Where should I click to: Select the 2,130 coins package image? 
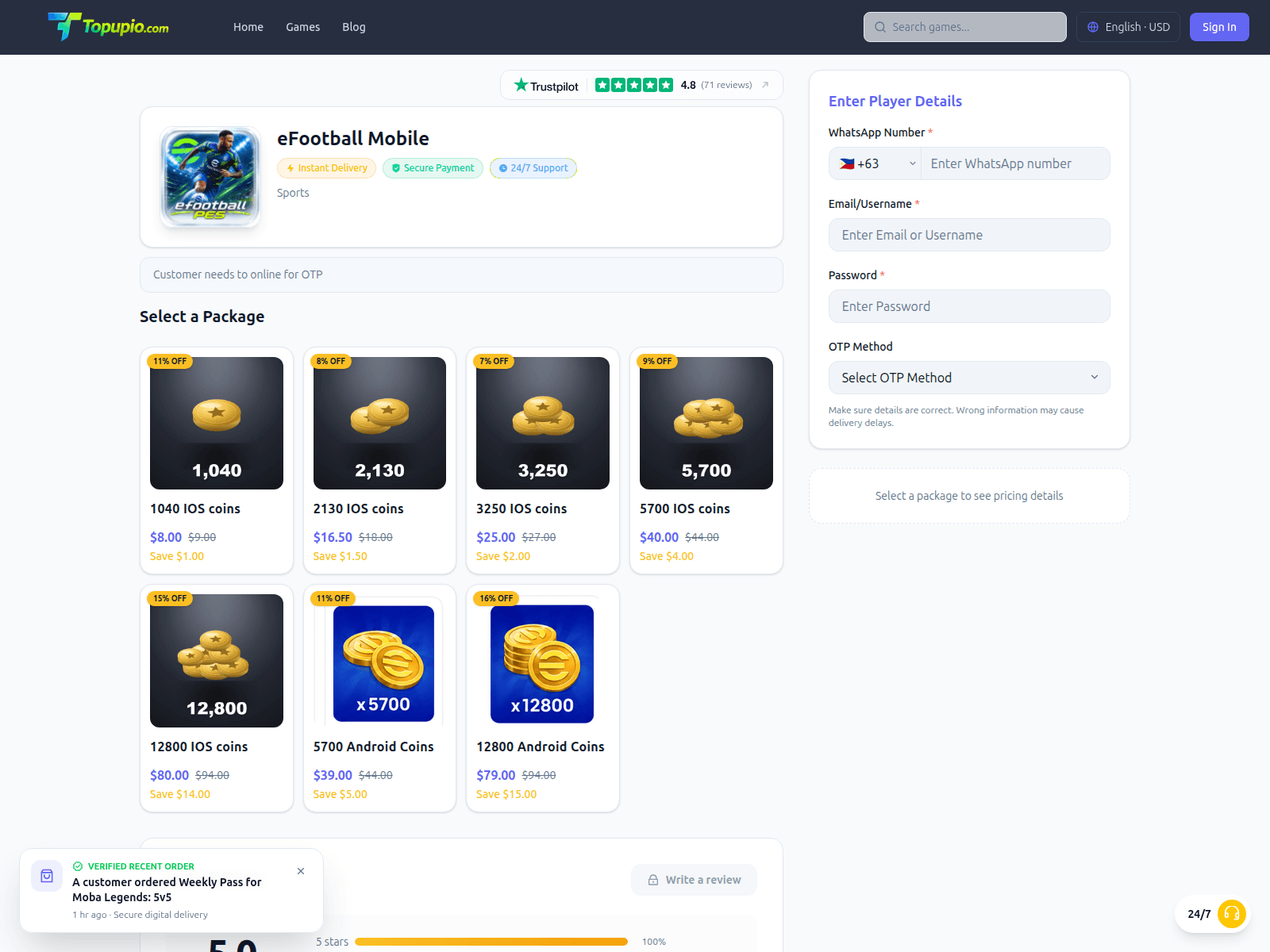(379, 423)
